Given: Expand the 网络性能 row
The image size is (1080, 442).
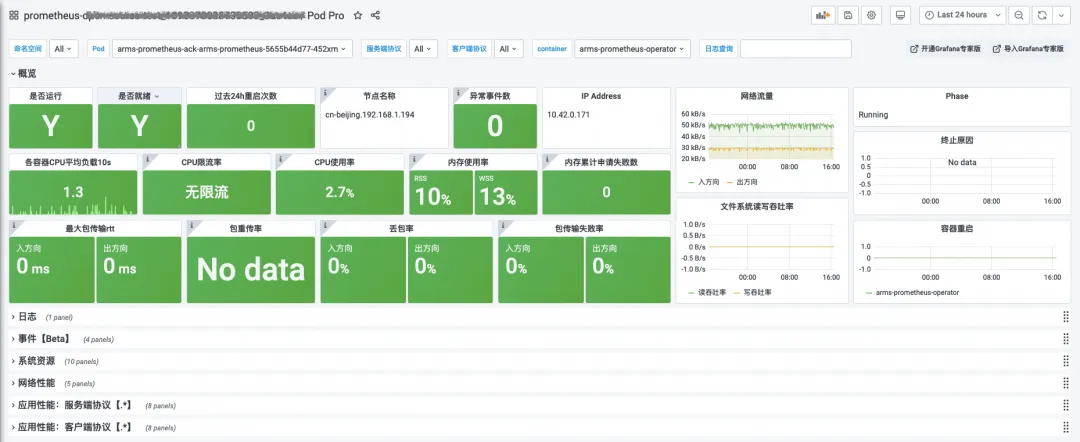Looking at the screenshot, I should coord(33,383).
